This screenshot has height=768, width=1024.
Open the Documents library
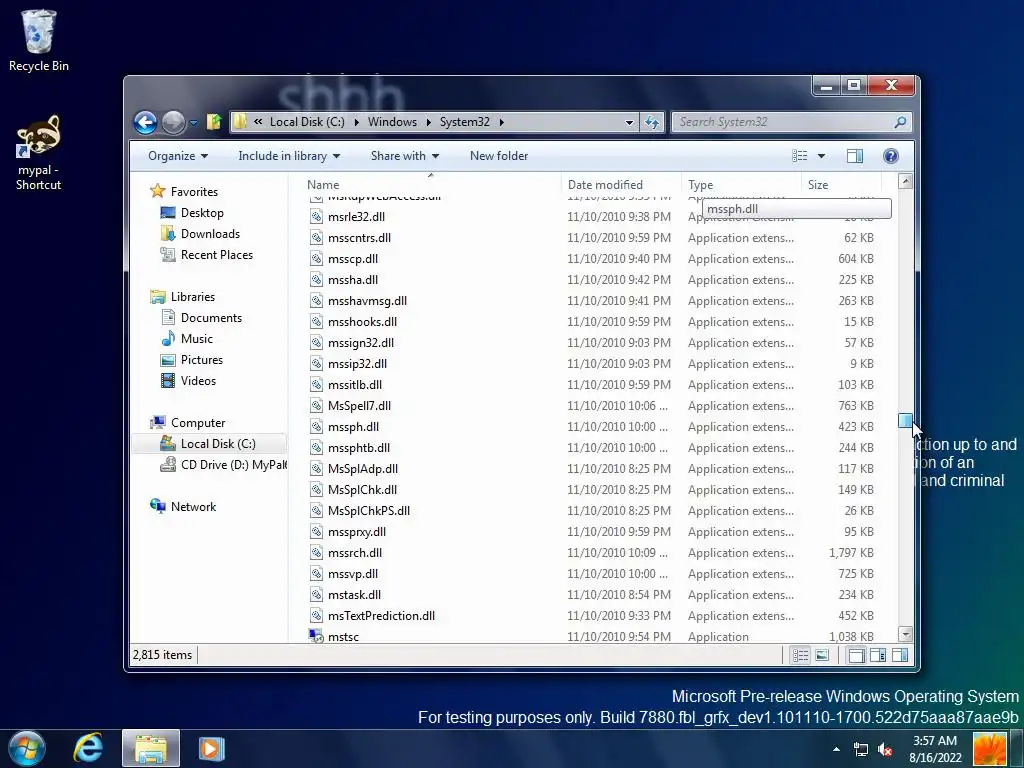click(x=201, y=317)
